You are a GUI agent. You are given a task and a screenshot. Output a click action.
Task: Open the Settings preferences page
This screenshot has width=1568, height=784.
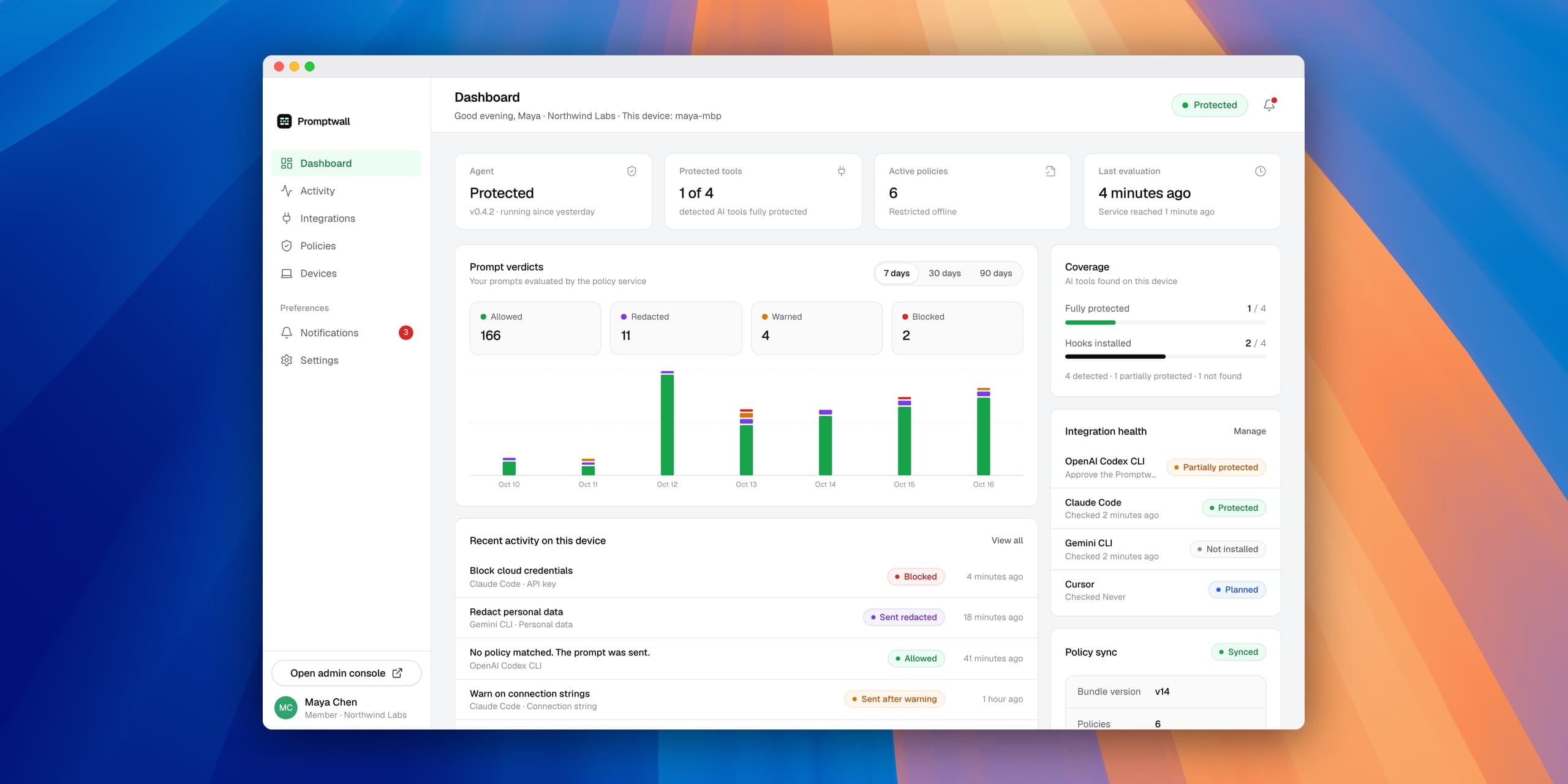346,360
